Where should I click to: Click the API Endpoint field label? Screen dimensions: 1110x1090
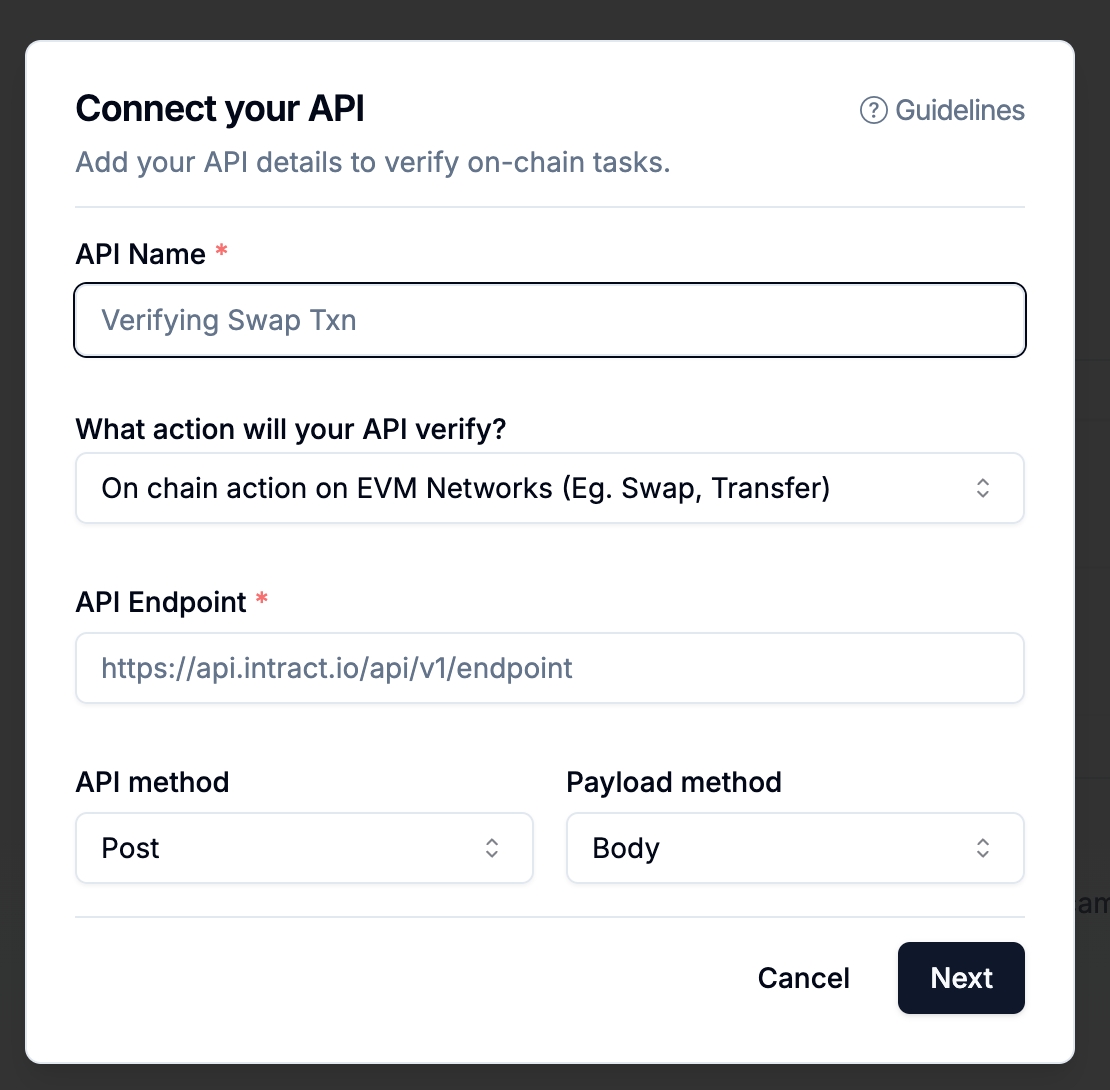(160, 602)
